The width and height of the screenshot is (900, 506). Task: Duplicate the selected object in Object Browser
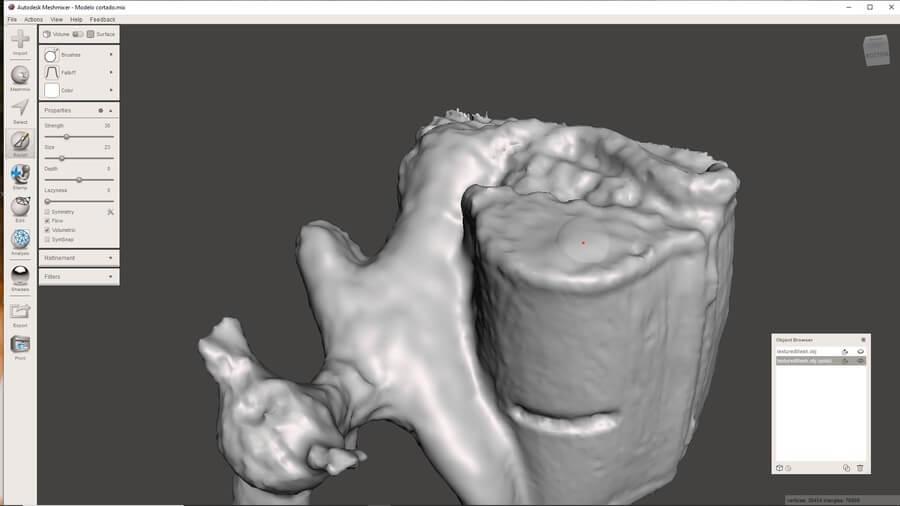pos(846,468)
